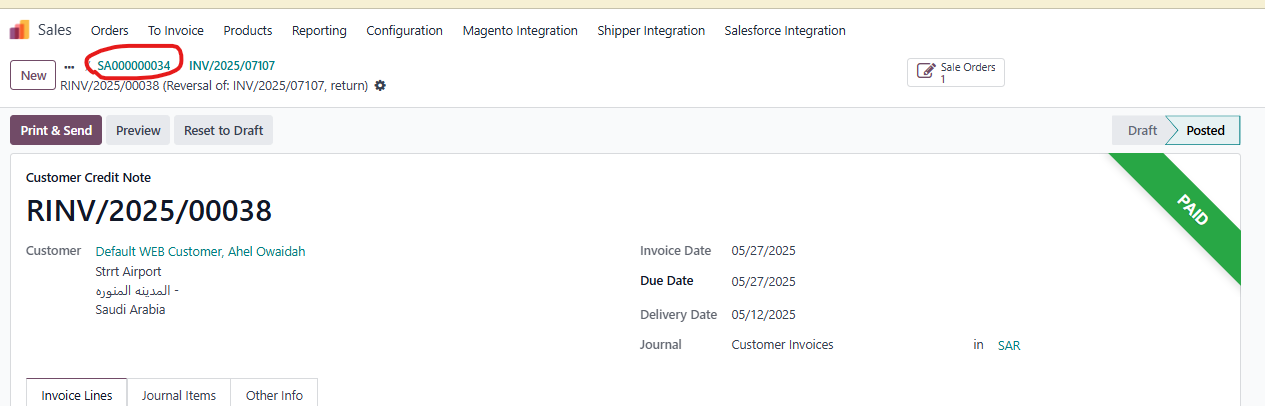Open the Sale Orders smart button
The width and height of the screenshot is (1265, 406).
(x=955, y=72)
